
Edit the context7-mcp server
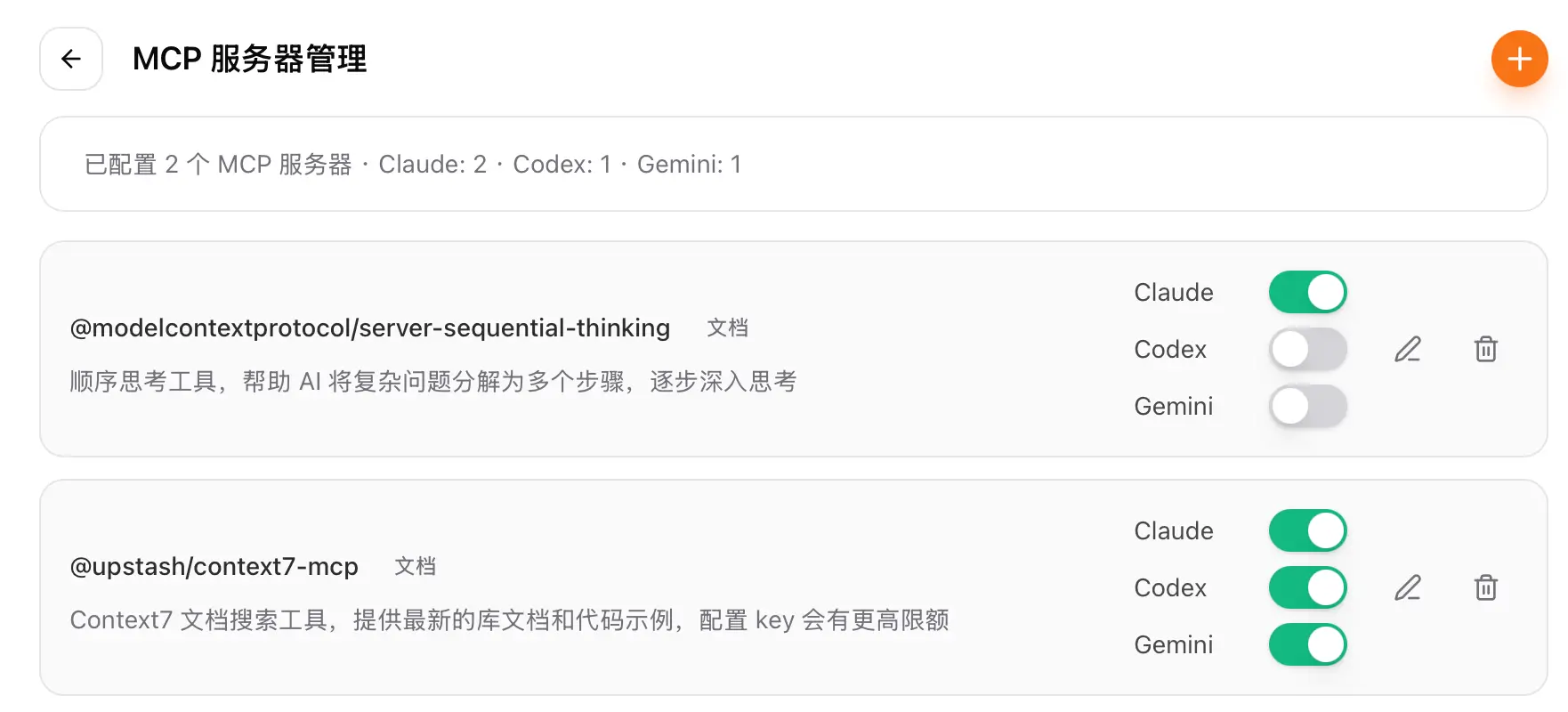pyautogui.click(x=1407, y=587)
